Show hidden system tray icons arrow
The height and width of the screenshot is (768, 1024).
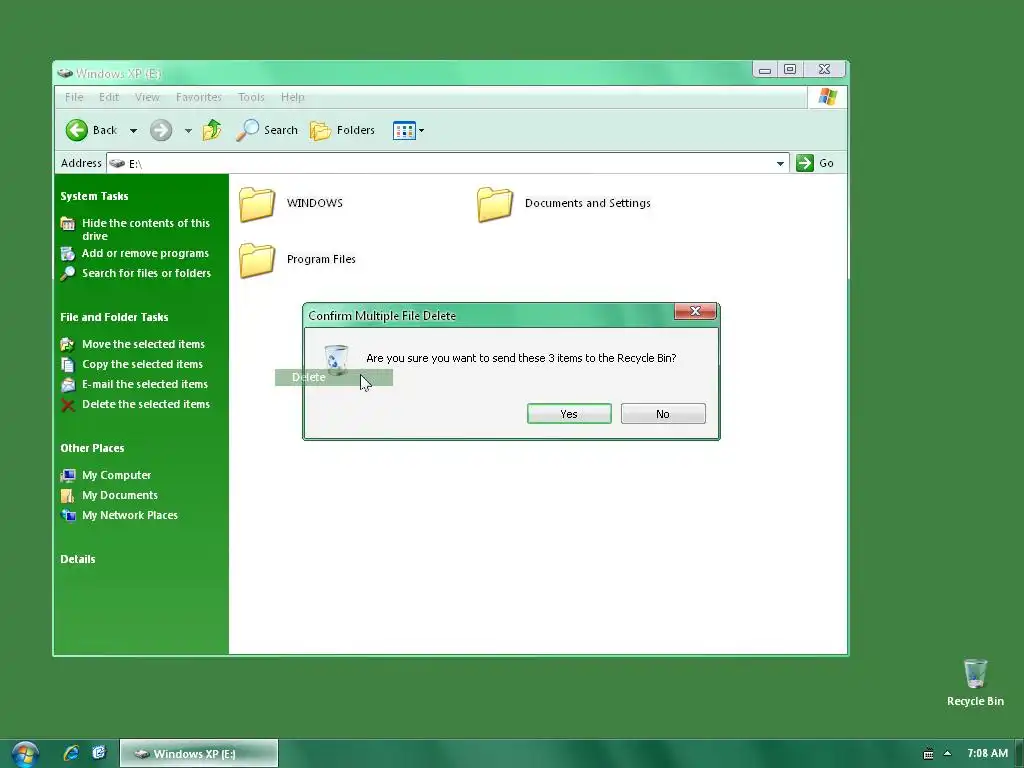click(948, 754)
